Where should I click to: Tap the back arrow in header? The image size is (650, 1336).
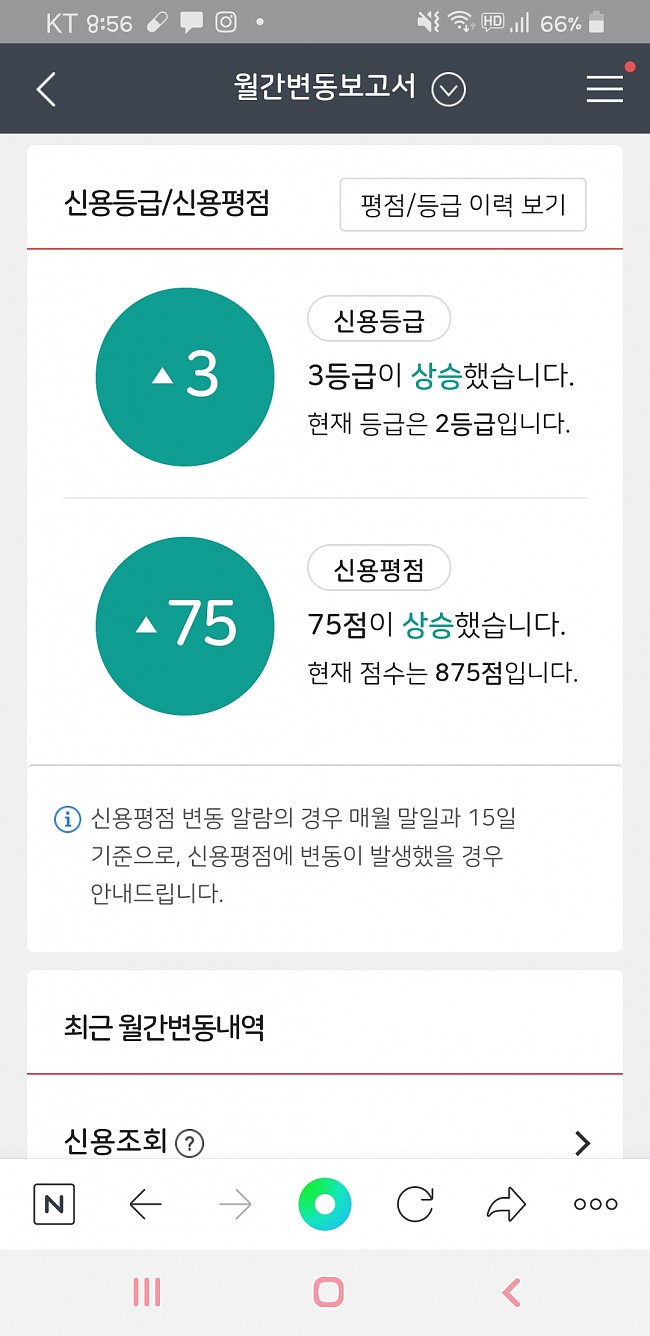(x=46, y=89)
